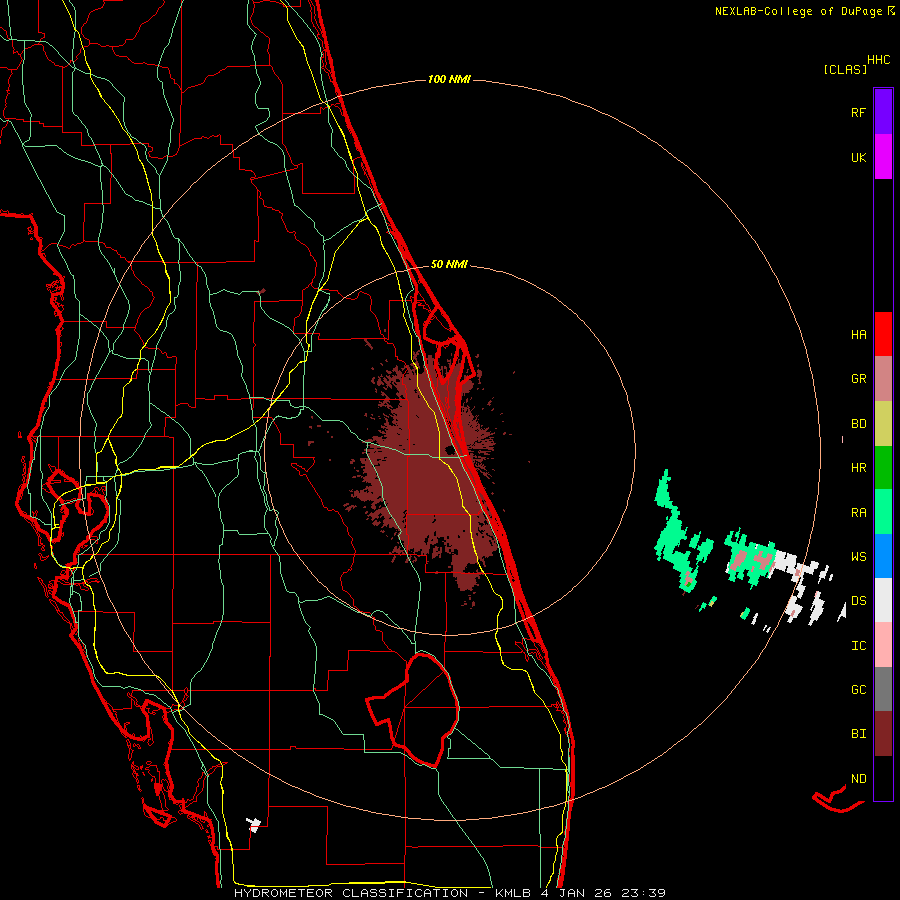Pick the DS white legend swatch
900x900 pixels.
pyautogui.click(x=883, y=600)
